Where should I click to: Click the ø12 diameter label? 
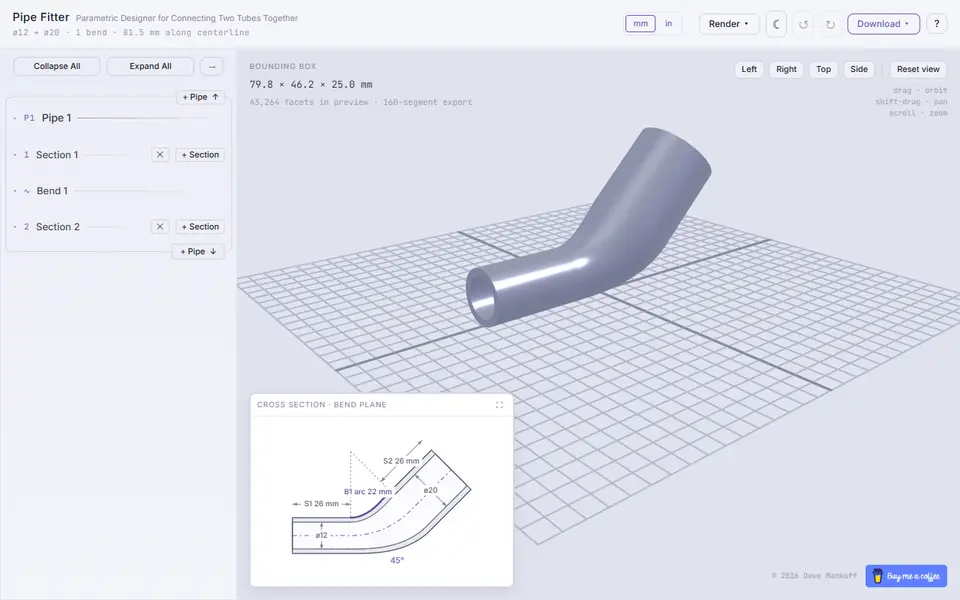(321, 535)
